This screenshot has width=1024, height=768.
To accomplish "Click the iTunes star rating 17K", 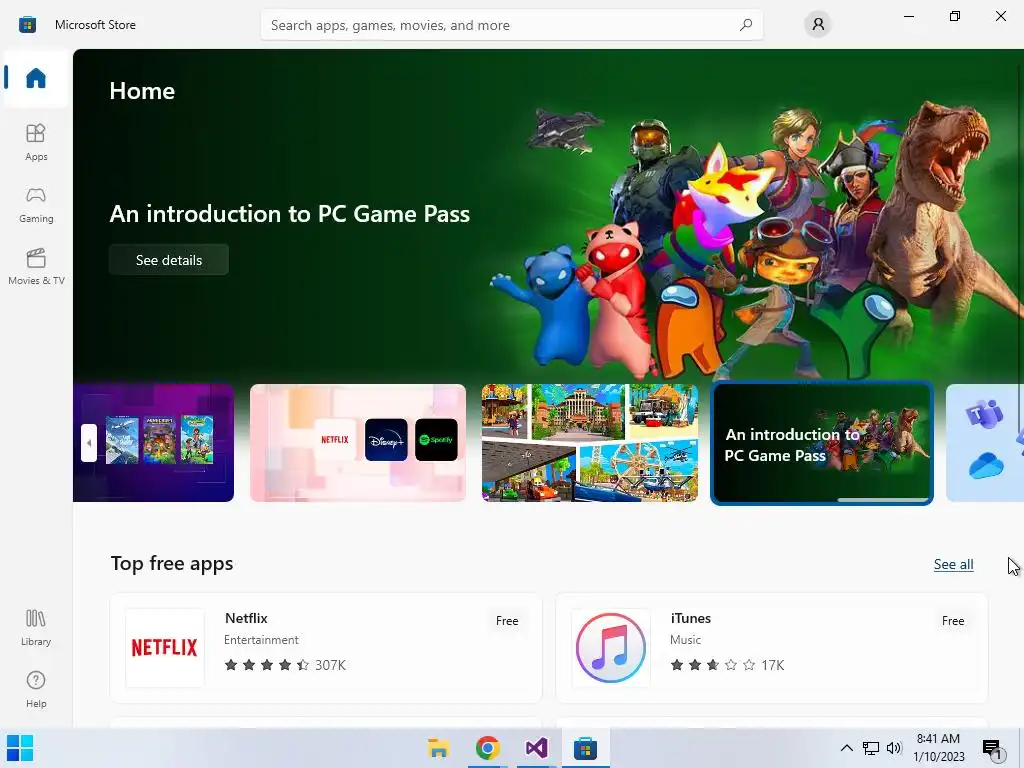I will (x=727, y=665).
